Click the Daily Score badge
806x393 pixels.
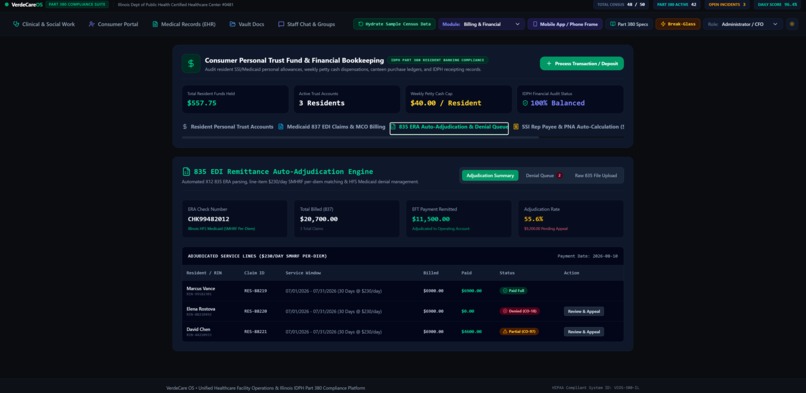tap(777, 5)
